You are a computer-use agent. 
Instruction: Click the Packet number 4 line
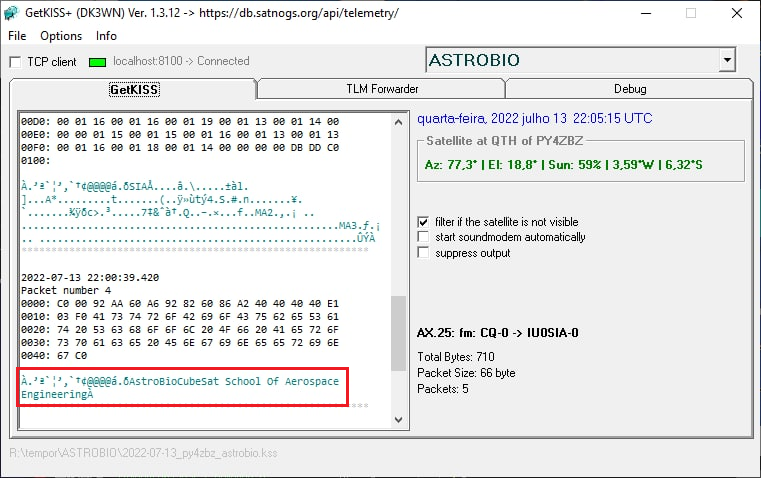[x=66, y=290]
